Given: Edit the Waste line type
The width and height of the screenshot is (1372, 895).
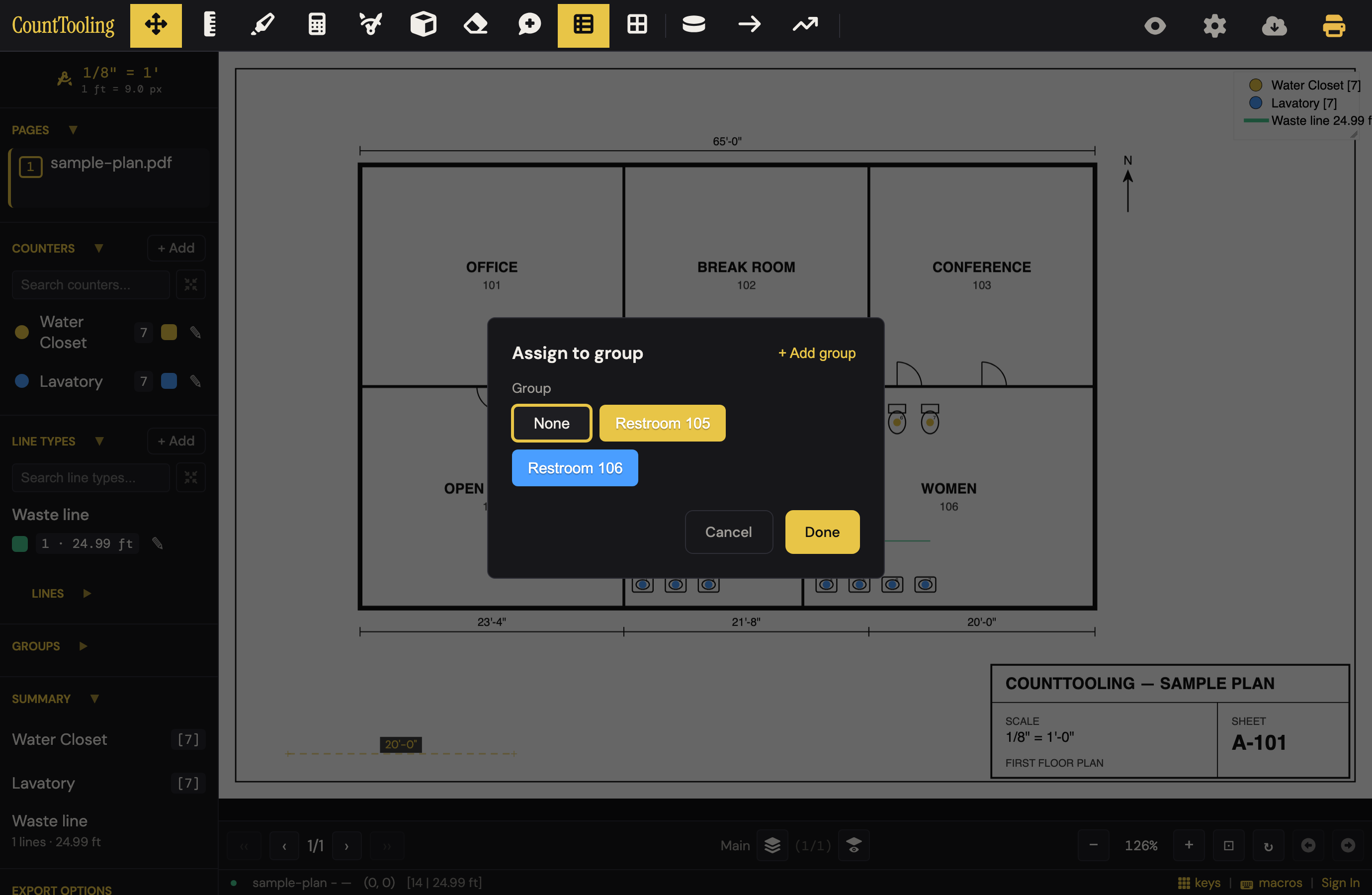Looking at the screenshot, I should point(158,543).
